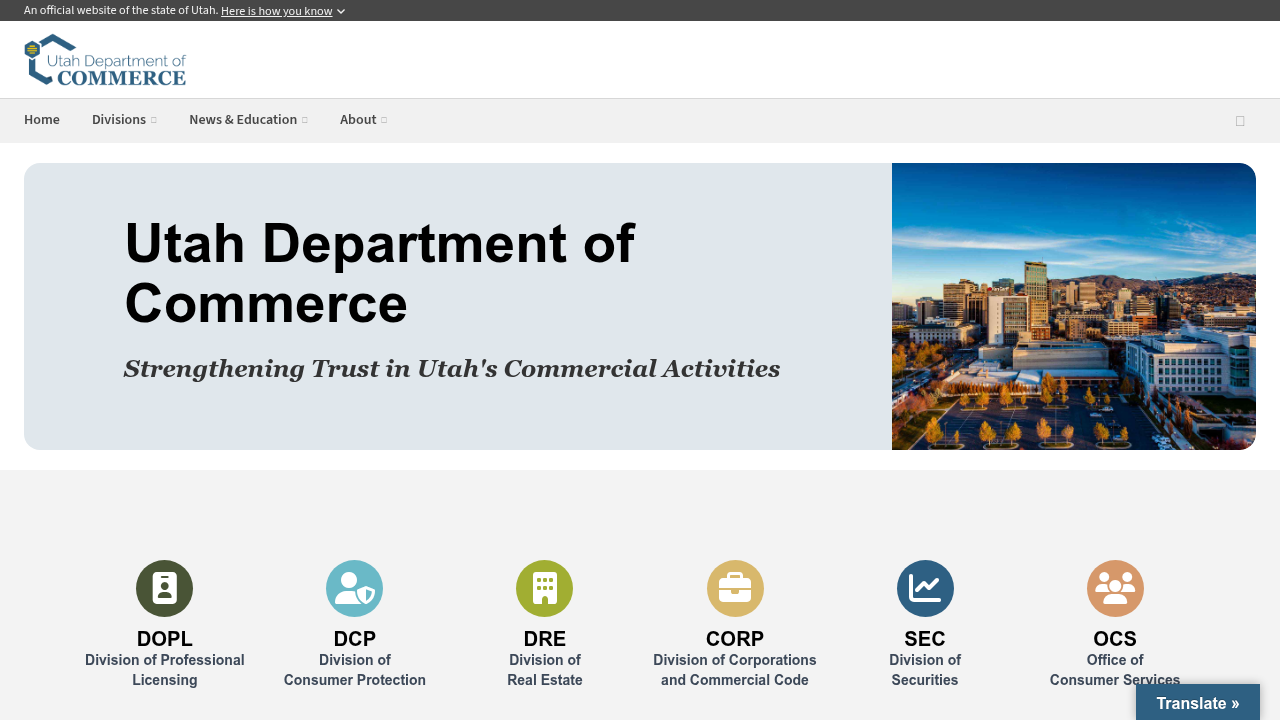
Task: Select 'Division of Corporations and Commercial Code' text
Action: [x=735, y=670]
